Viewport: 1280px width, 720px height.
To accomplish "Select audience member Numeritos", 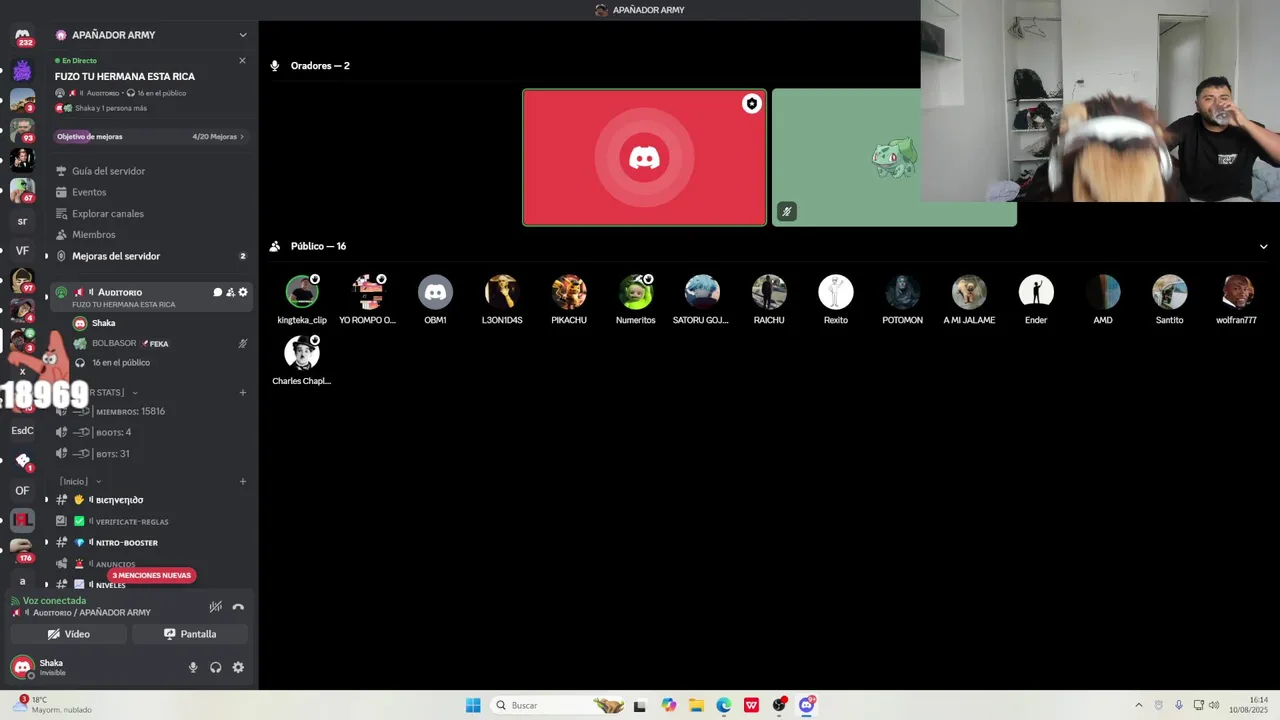I will (x=636, y=300).
